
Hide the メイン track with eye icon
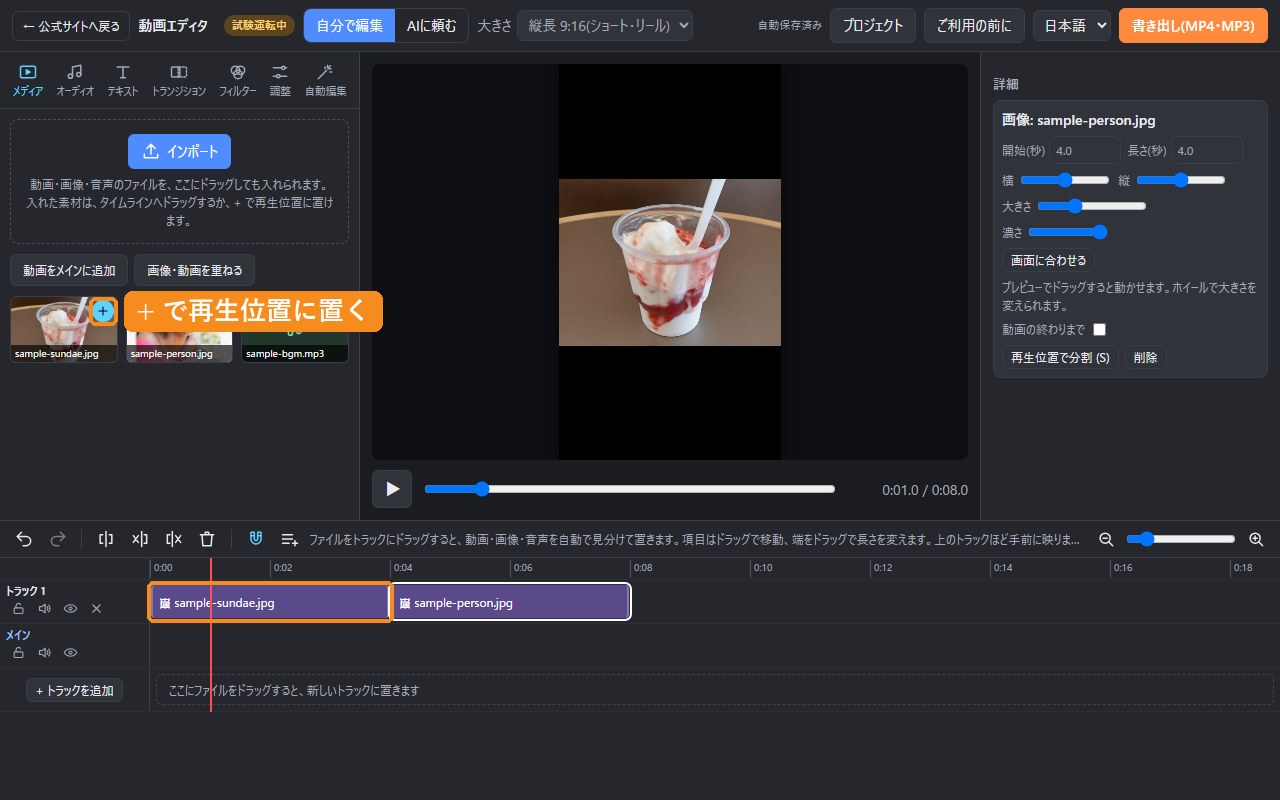point(70,652)
